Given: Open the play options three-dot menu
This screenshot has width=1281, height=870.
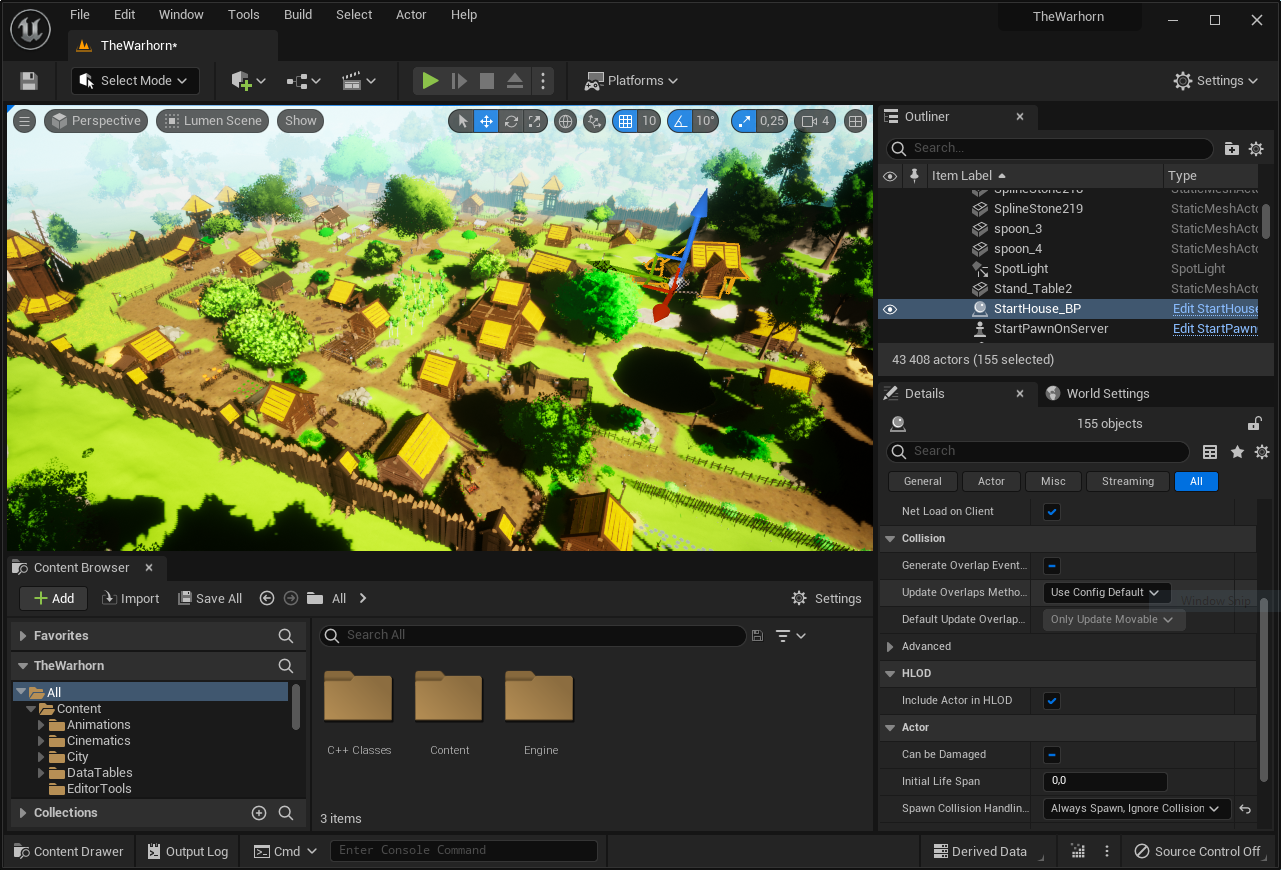Looking at the screenshot, I should pyautogui.click(x=542, y=81).
